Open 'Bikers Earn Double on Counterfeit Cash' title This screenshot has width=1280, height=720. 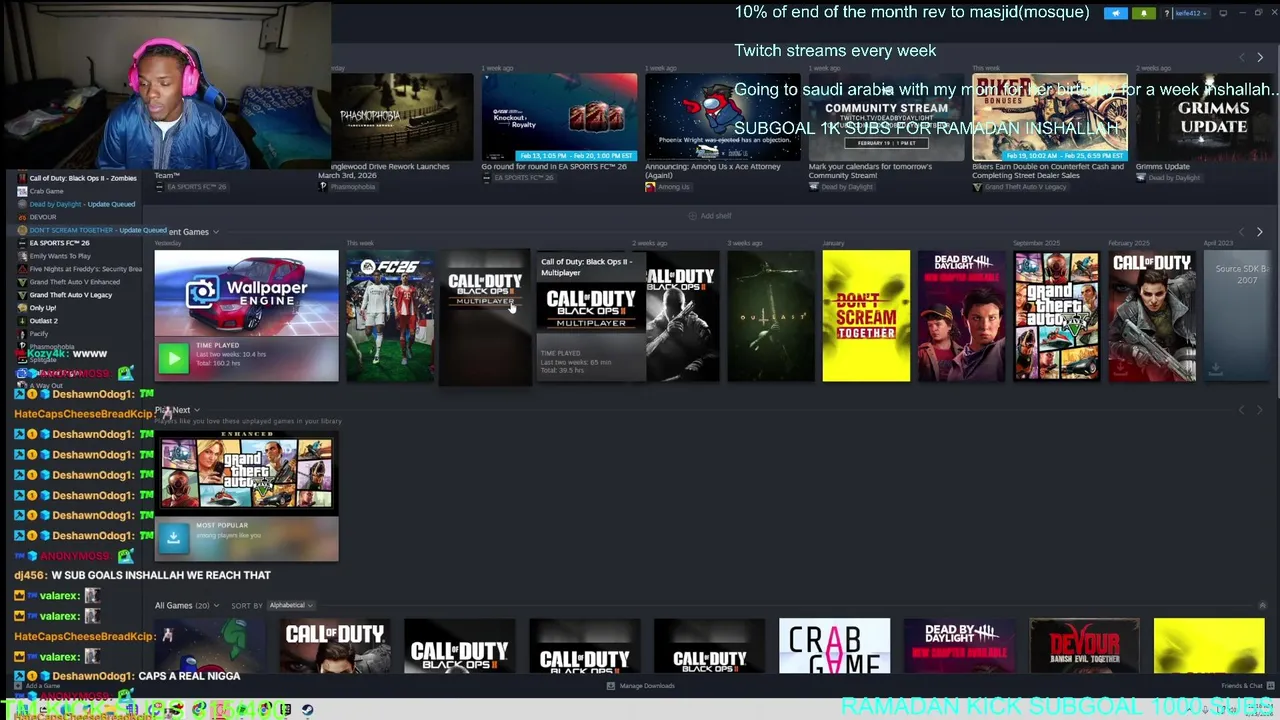point(1048,171)
